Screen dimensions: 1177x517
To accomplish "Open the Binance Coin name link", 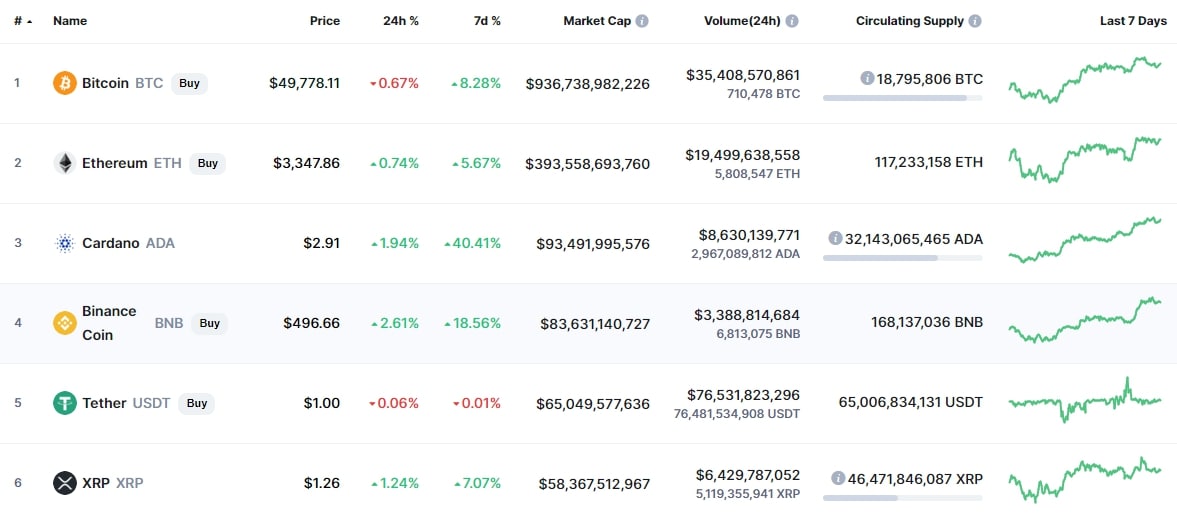I will (x=109, y=323).
